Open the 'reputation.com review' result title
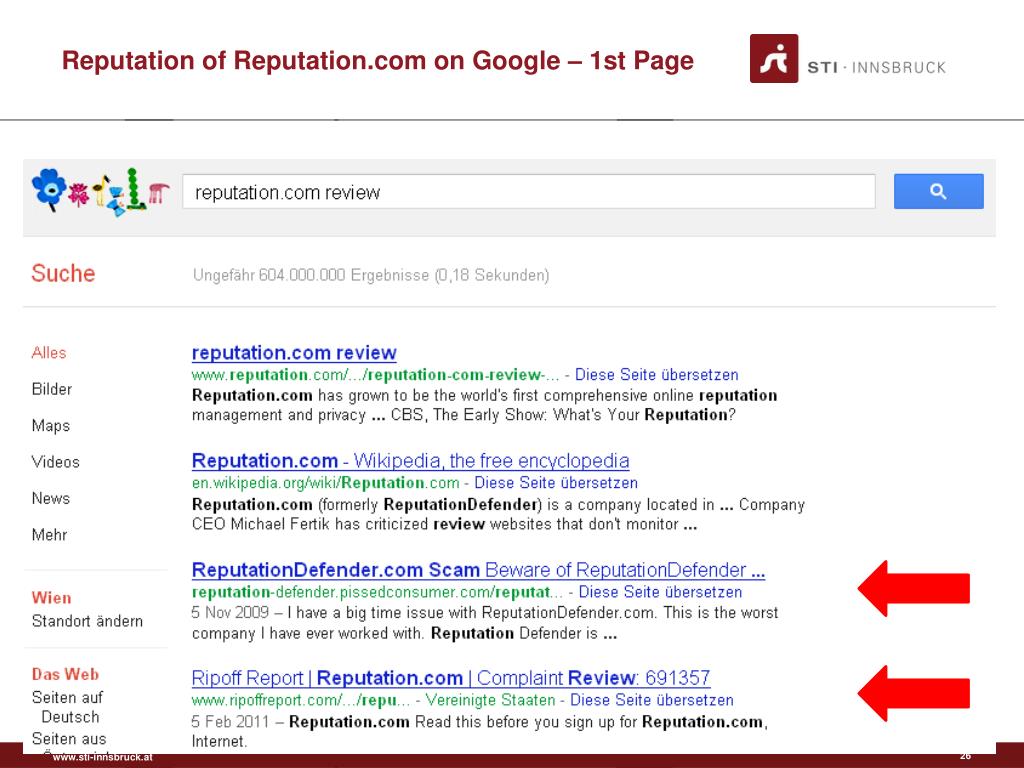This screenshot has height=768, width=1024. (294, 353)
